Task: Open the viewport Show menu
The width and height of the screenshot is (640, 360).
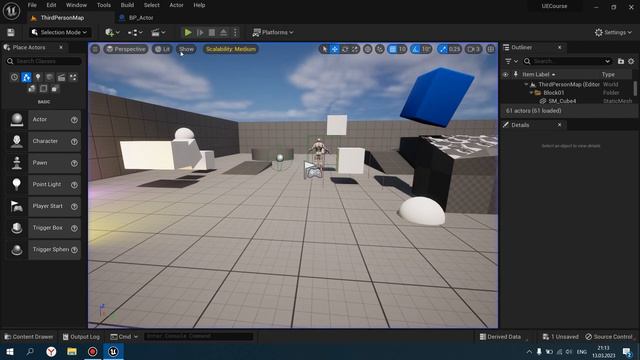Action: (186, 49)
